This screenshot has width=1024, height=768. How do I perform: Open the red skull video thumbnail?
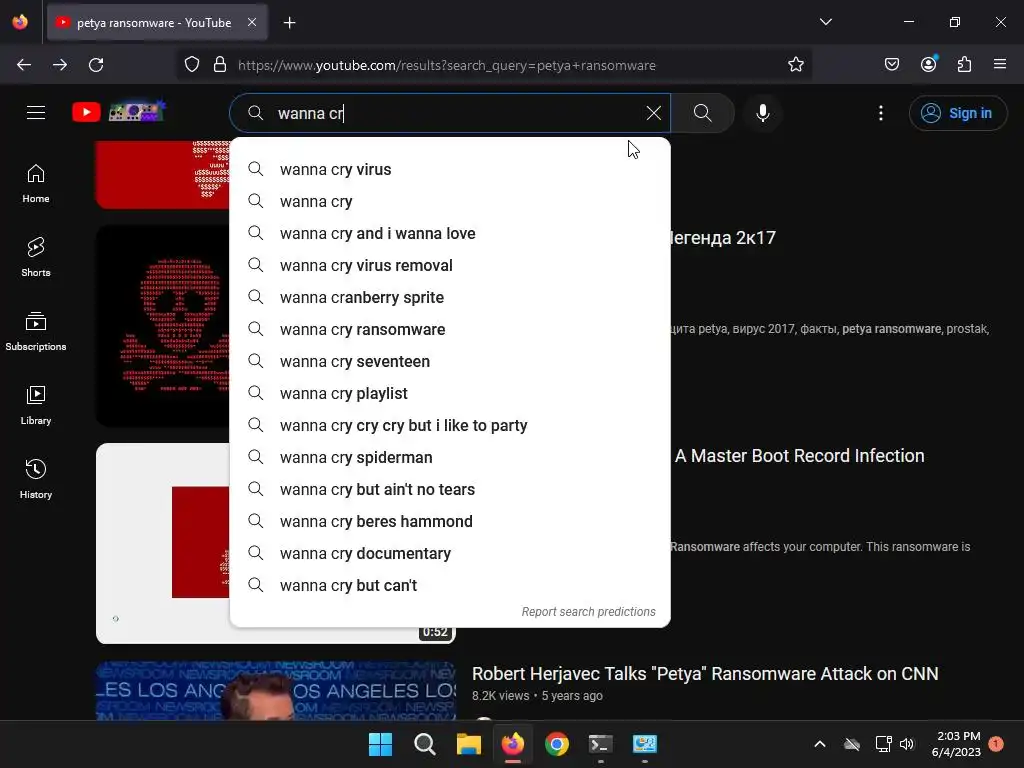tap(163, 326)
